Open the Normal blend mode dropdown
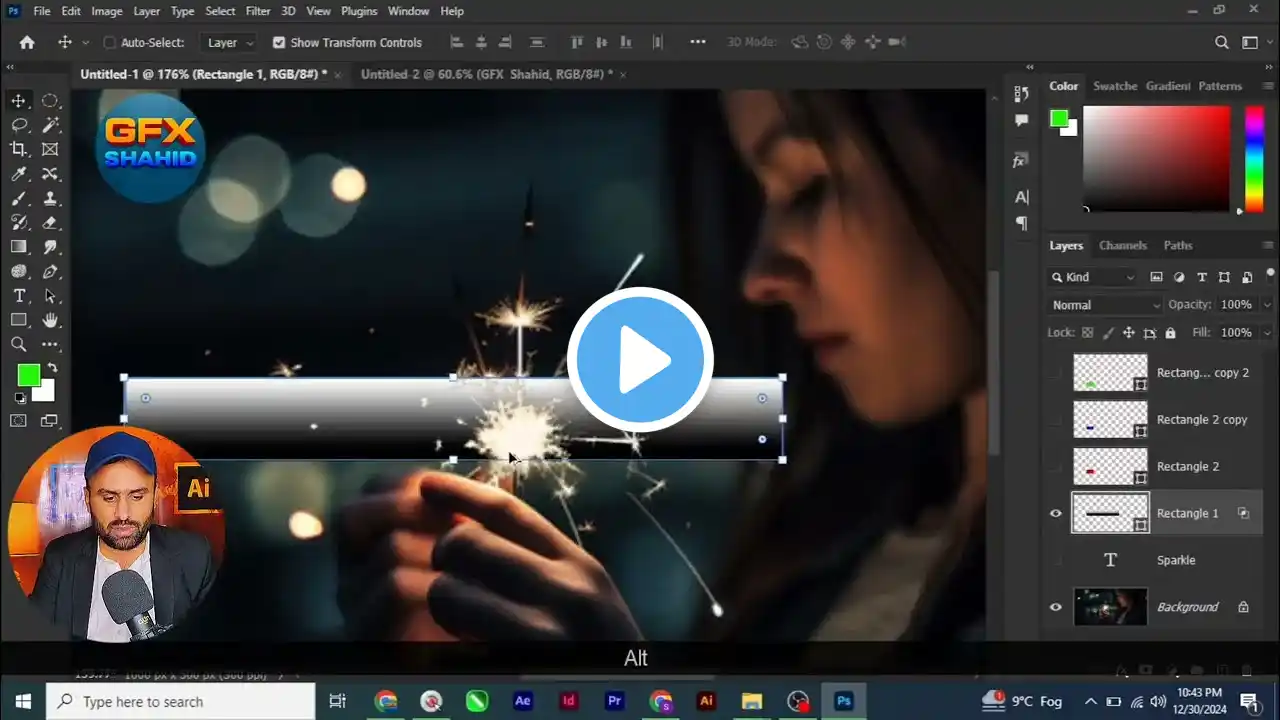 click(x=1104, y=305)
